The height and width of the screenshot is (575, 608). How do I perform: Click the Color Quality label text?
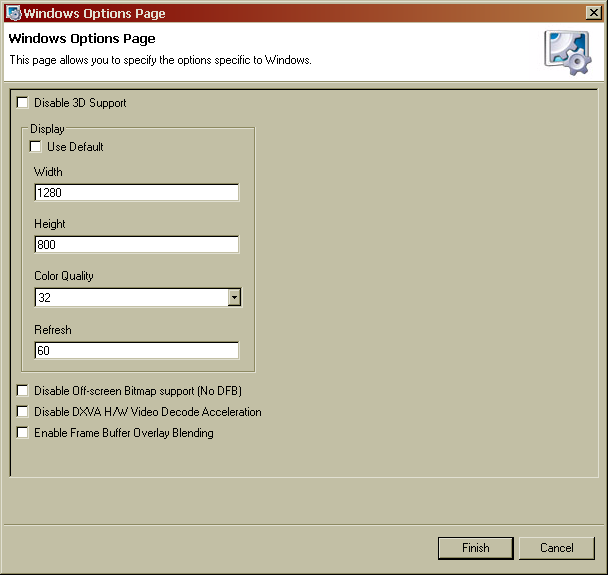[64, 276]
